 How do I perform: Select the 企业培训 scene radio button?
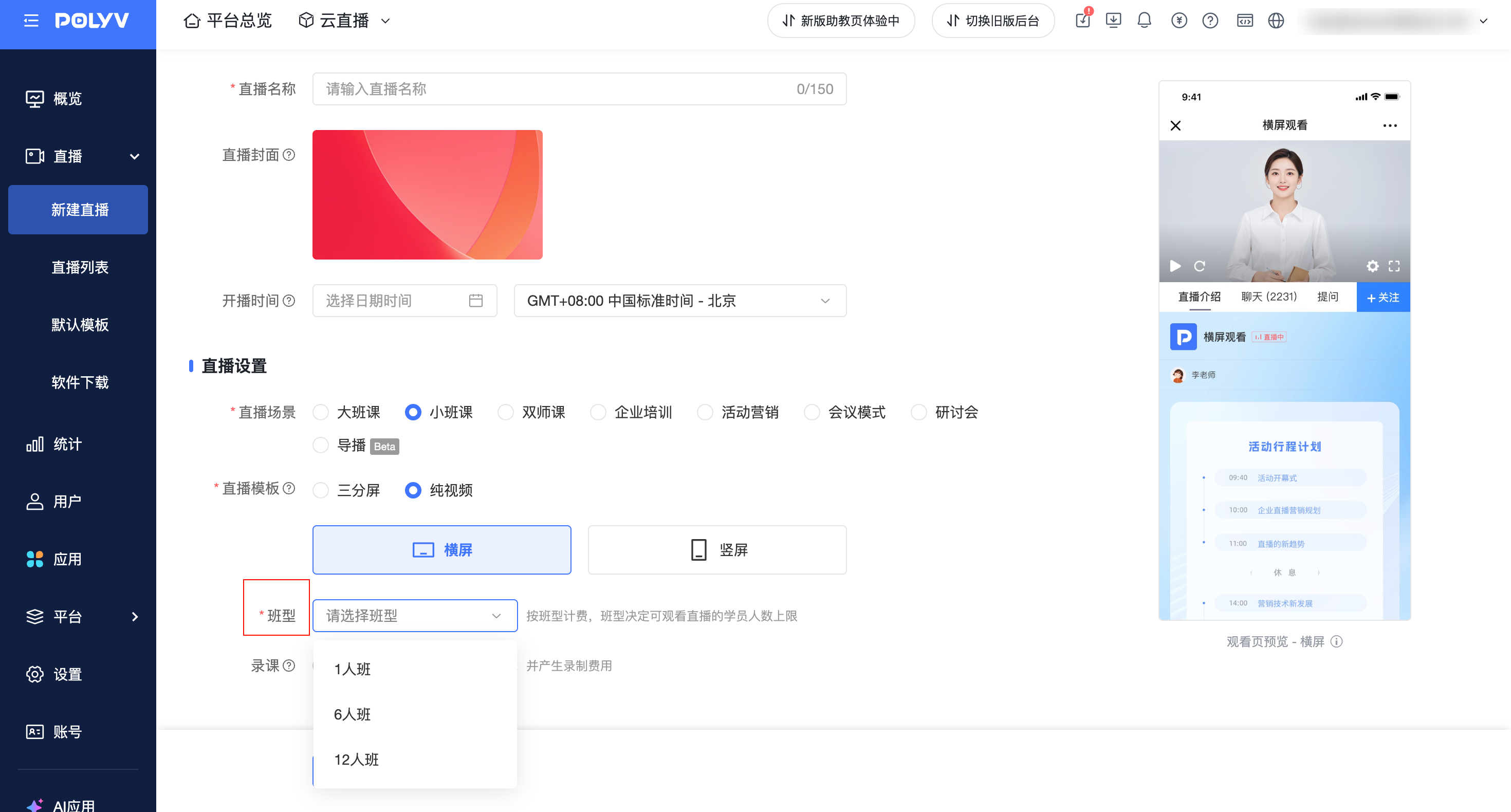click(x=598, y=413)
